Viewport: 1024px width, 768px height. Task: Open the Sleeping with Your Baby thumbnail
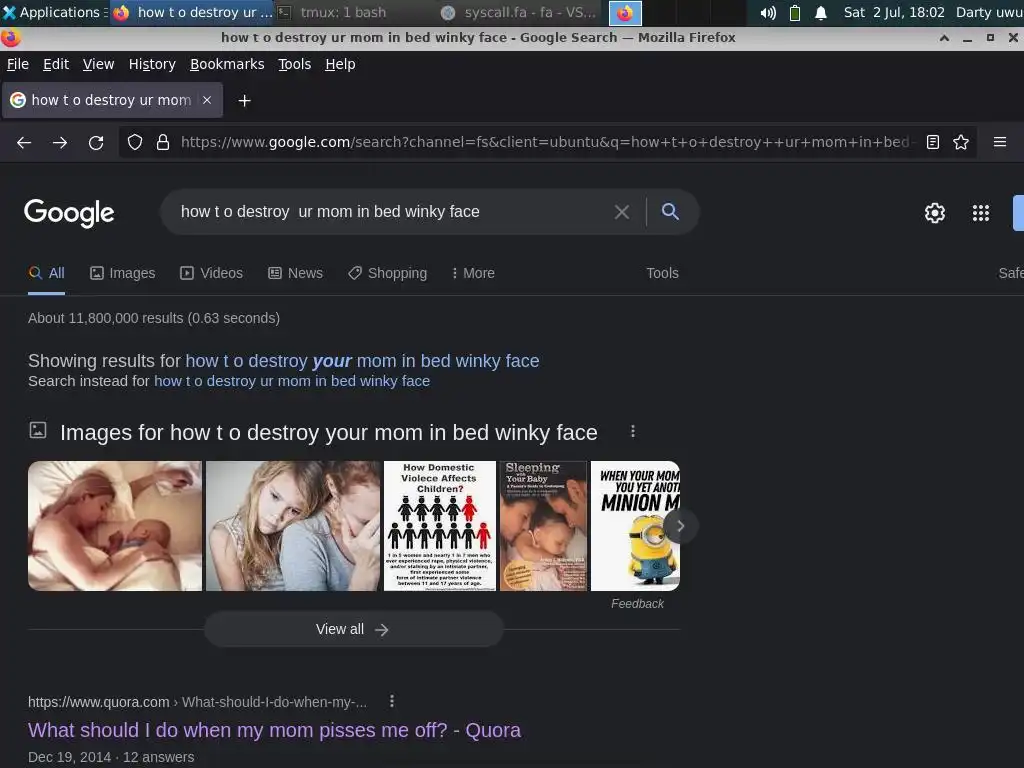[x=543, y=526]
